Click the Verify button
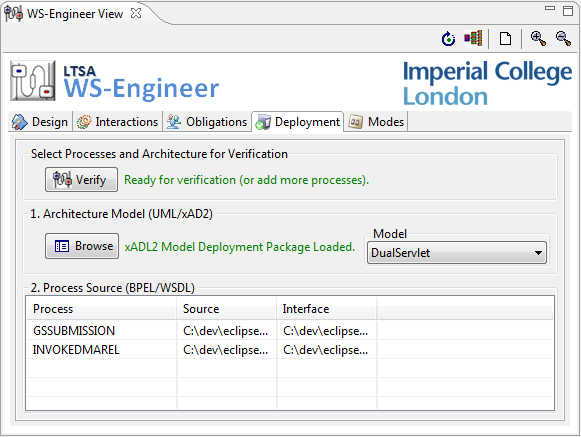 click(82, 179)
